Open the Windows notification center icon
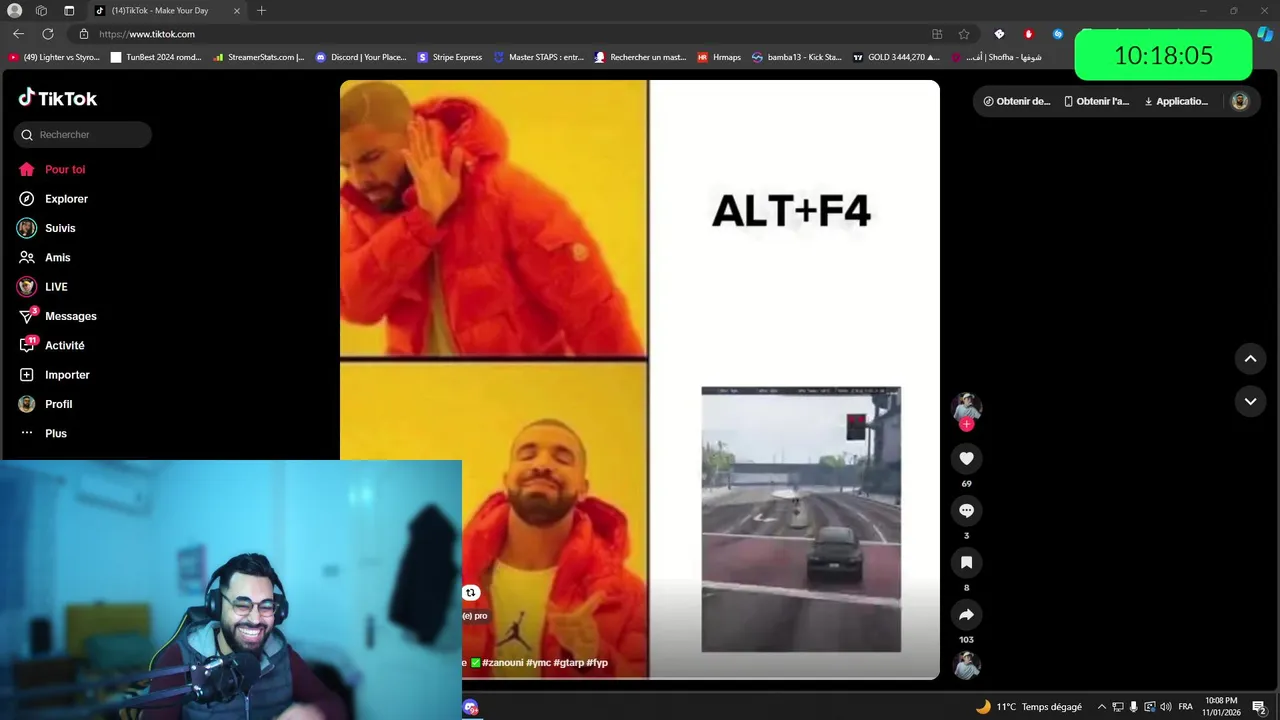This screenshot has width=1280, height=720. tap(1260, 707)
